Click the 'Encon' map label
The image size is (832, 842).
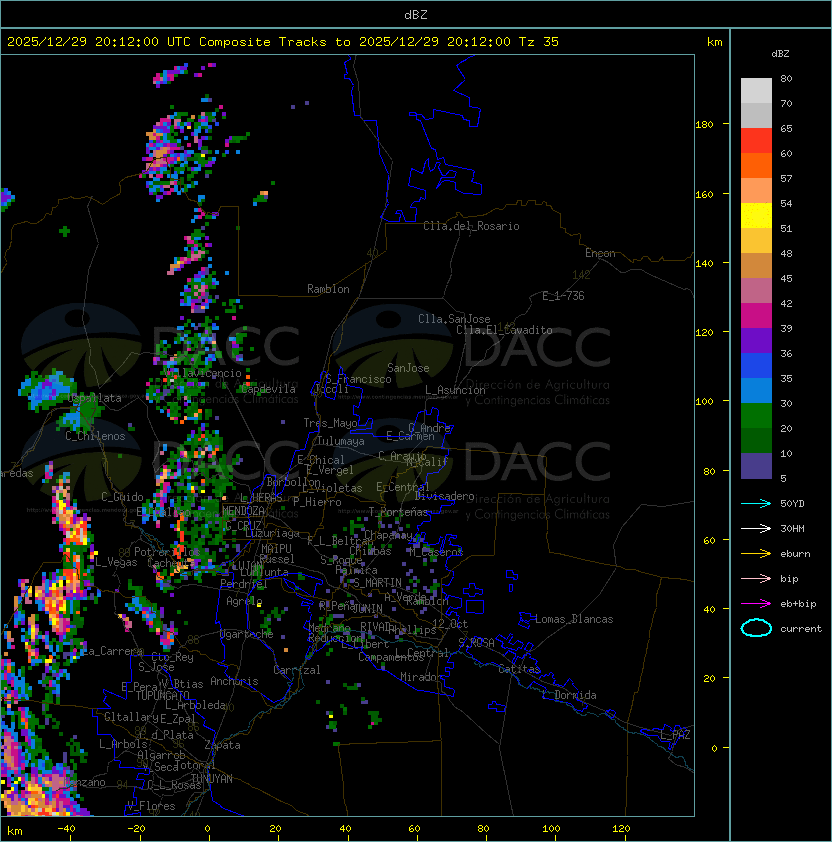coord(600,253)
